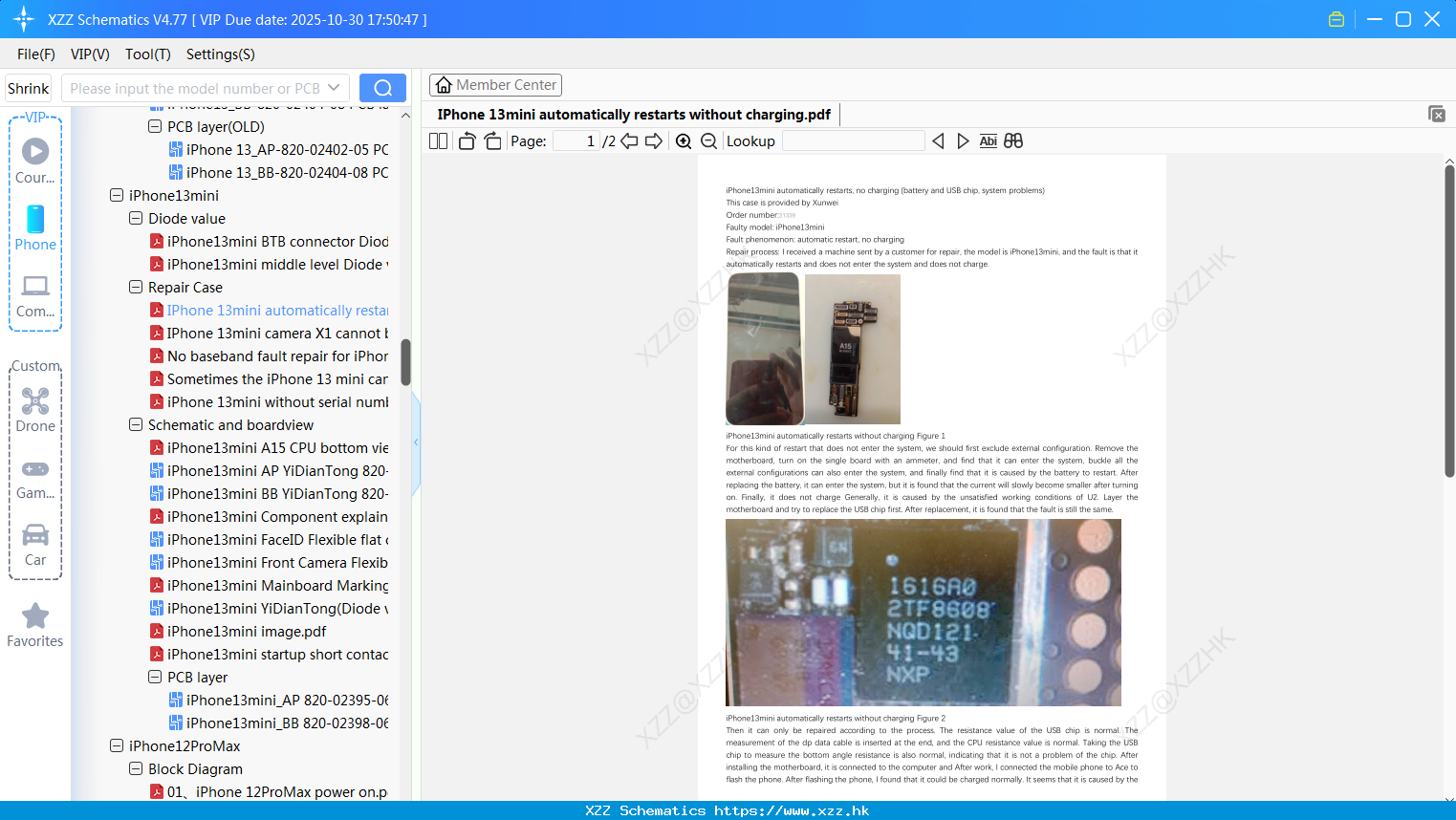This screenshot has width=1456, height=820.
Task: Click the XZZ app logo icon
Action: [23, 19]
